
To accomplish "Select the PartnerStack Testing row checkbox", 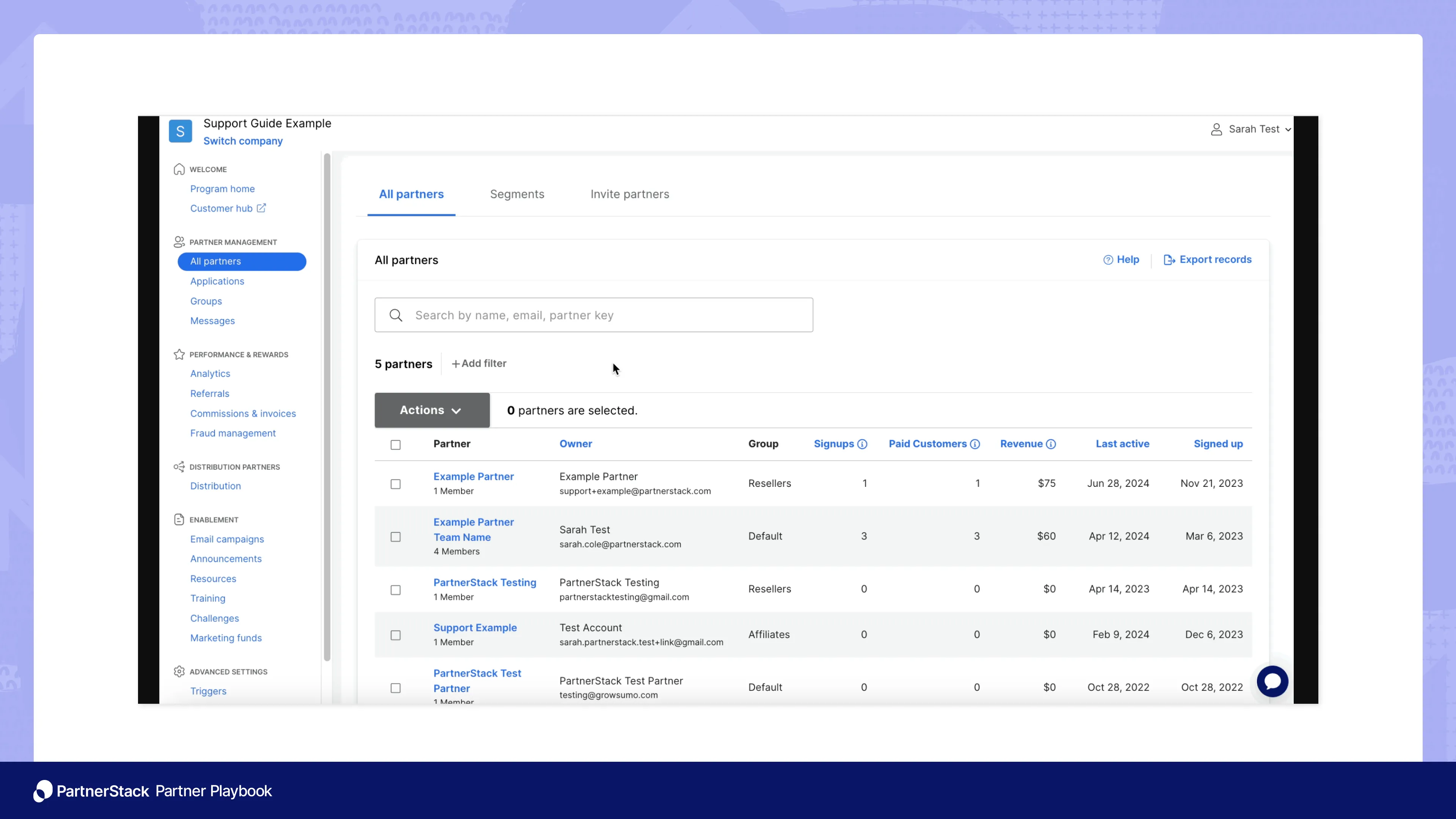I will coord(395,590).
